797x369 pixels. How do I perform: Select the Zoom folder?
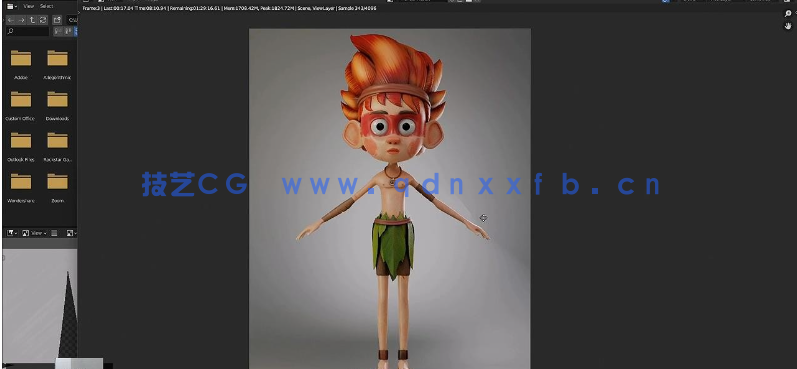(x=57, y=188)
